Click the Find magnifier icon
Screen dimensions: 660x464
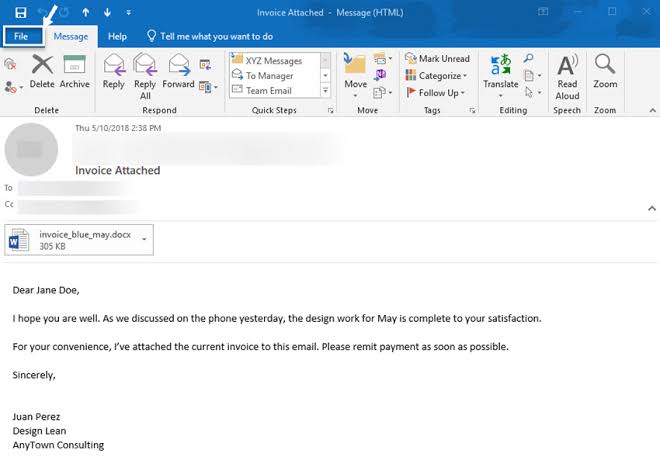pos(529,58)
